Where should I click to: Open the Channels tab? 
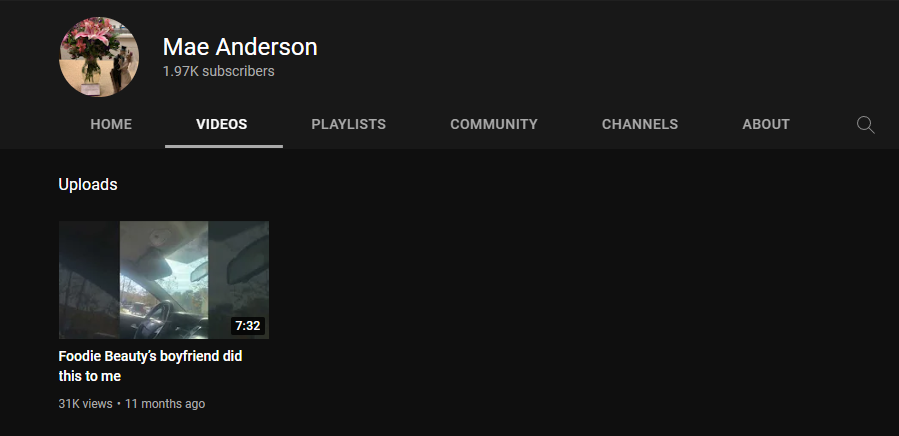point(640,124)
